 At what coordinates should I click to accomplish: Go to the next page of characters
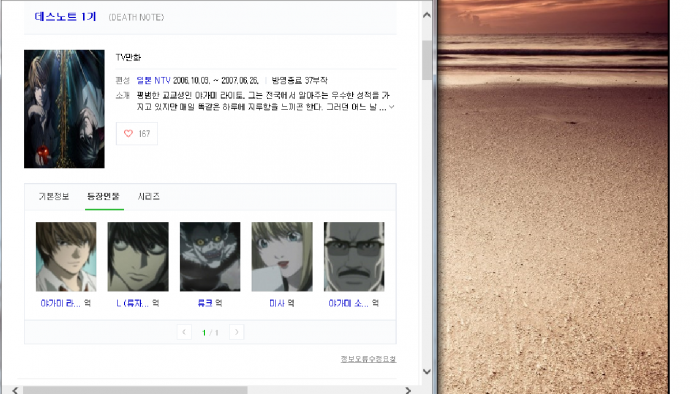point(237,332)
